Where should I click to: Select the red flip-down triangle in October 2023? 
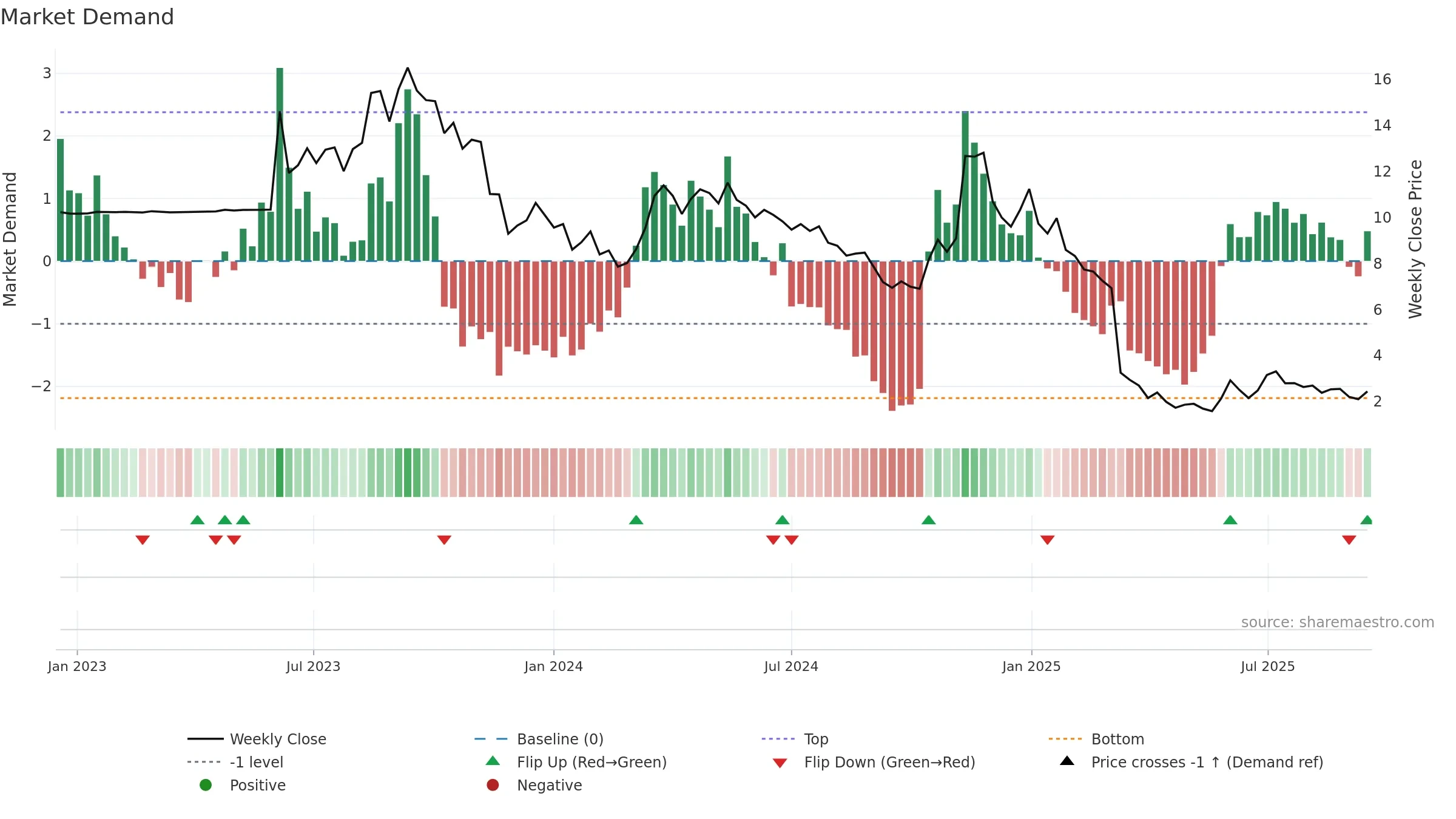[444, 540]
